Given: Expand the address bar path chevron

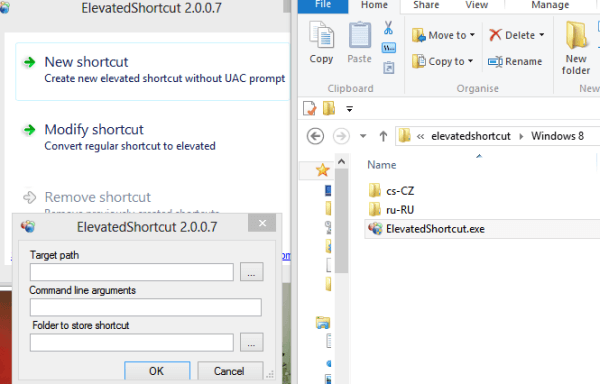Looking at the screenshot, I should [x=421, y=137].
